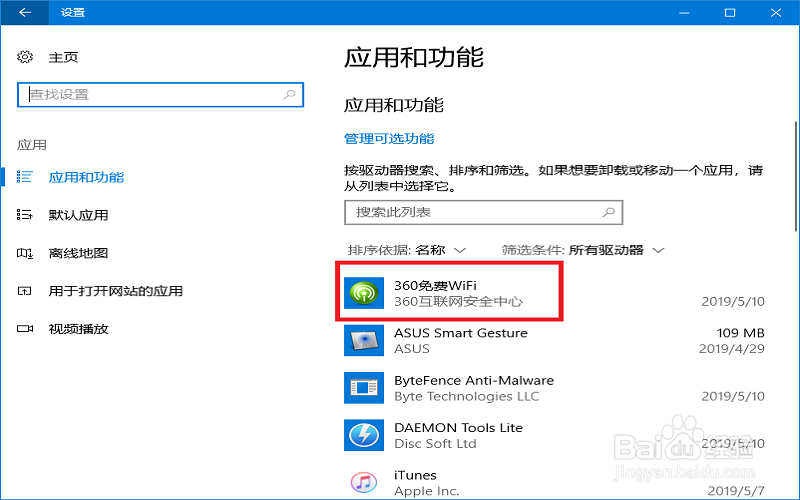Select the 360免费WiFi app name
800x500 pixels.
[x=435, y=286]
